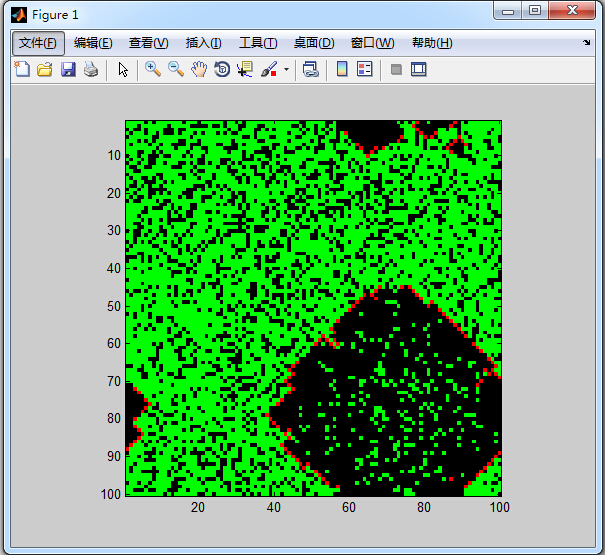Open the 桌面(D) menu
605x555 pixels.
click(314, 43)
